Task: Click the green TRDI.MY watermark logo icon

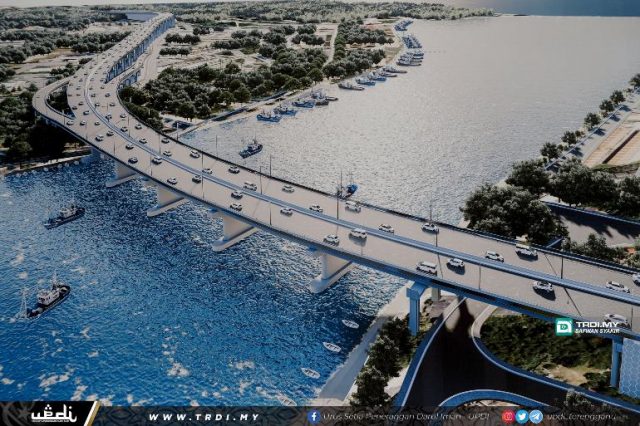Action: click(564, 326)
